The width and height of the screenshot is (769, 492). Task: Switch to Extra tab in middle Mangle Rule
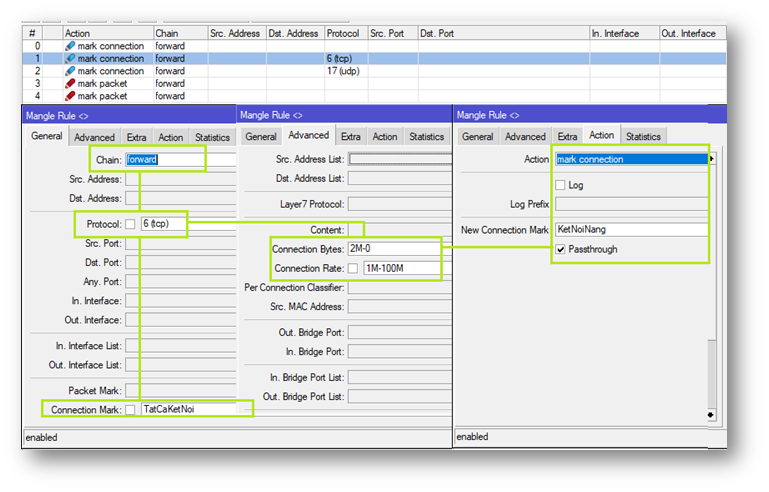351,137
